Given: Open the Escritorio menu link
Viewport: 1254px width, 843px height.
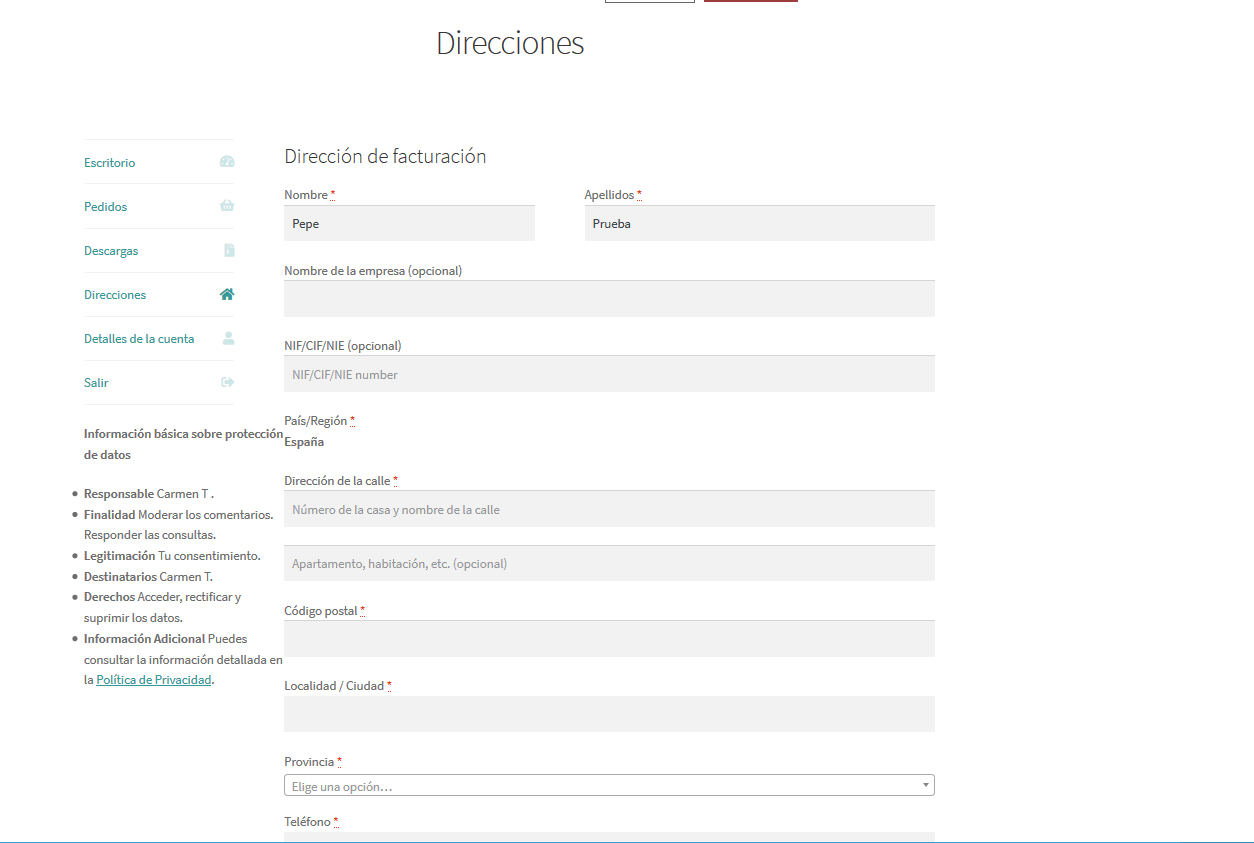Looking at the screenshot, I should (x=110, y=163).
